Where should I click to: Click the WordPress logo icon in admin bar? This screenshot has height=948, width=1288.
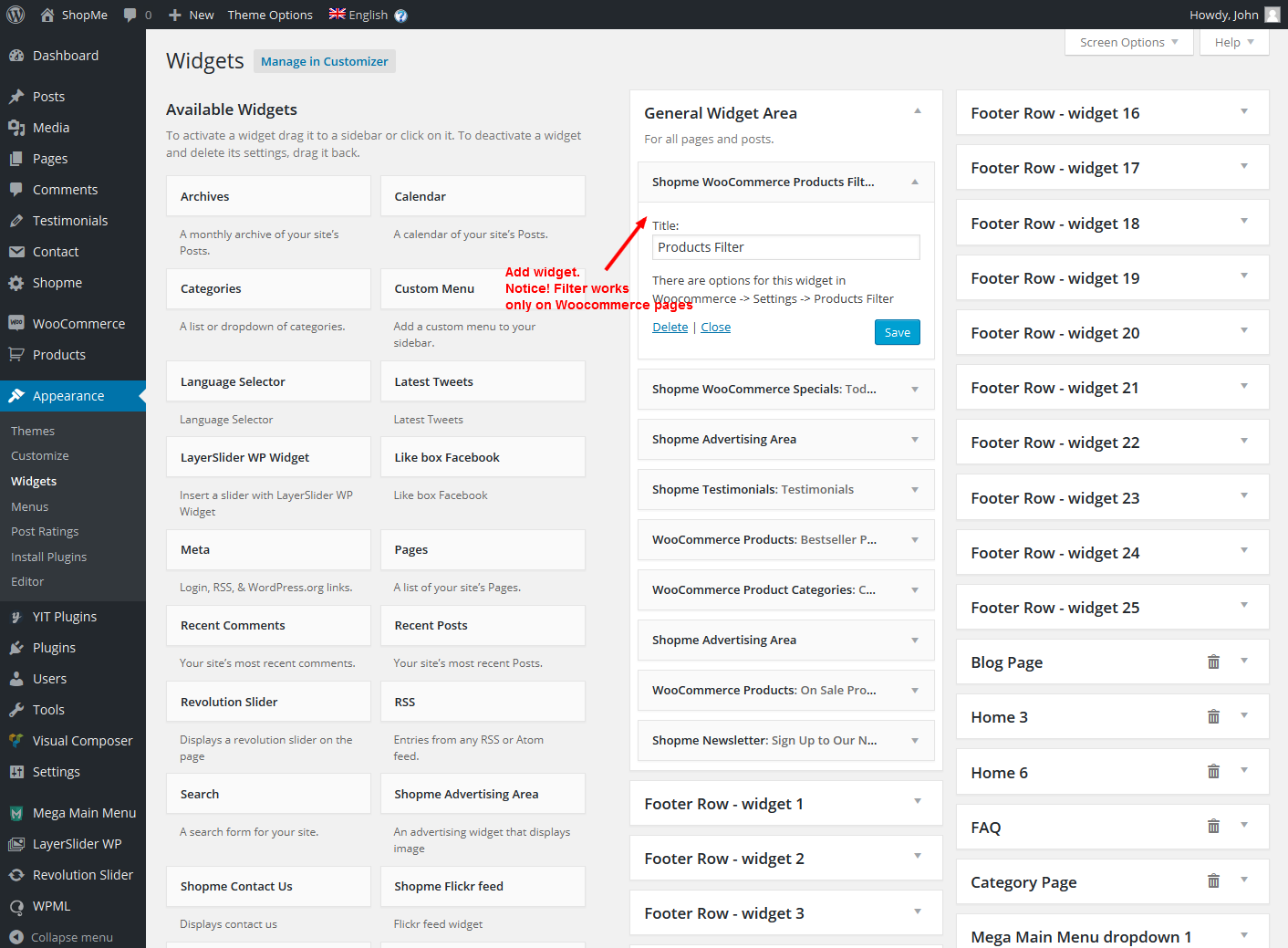pyautogui.click(x=16, y=15)
